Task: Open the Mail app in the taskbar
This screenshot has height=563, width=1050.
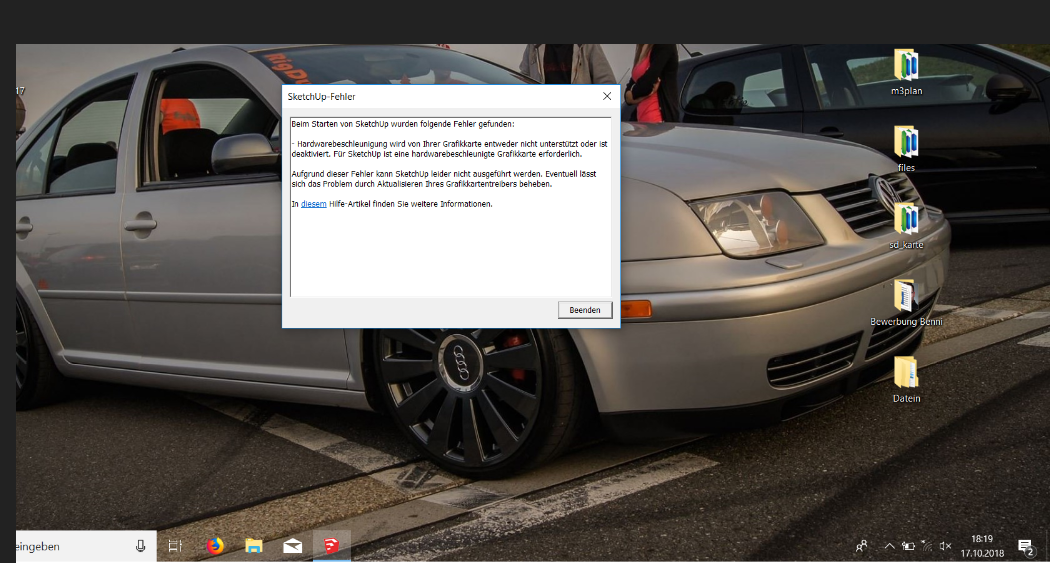Action: [x=293, y=546]
